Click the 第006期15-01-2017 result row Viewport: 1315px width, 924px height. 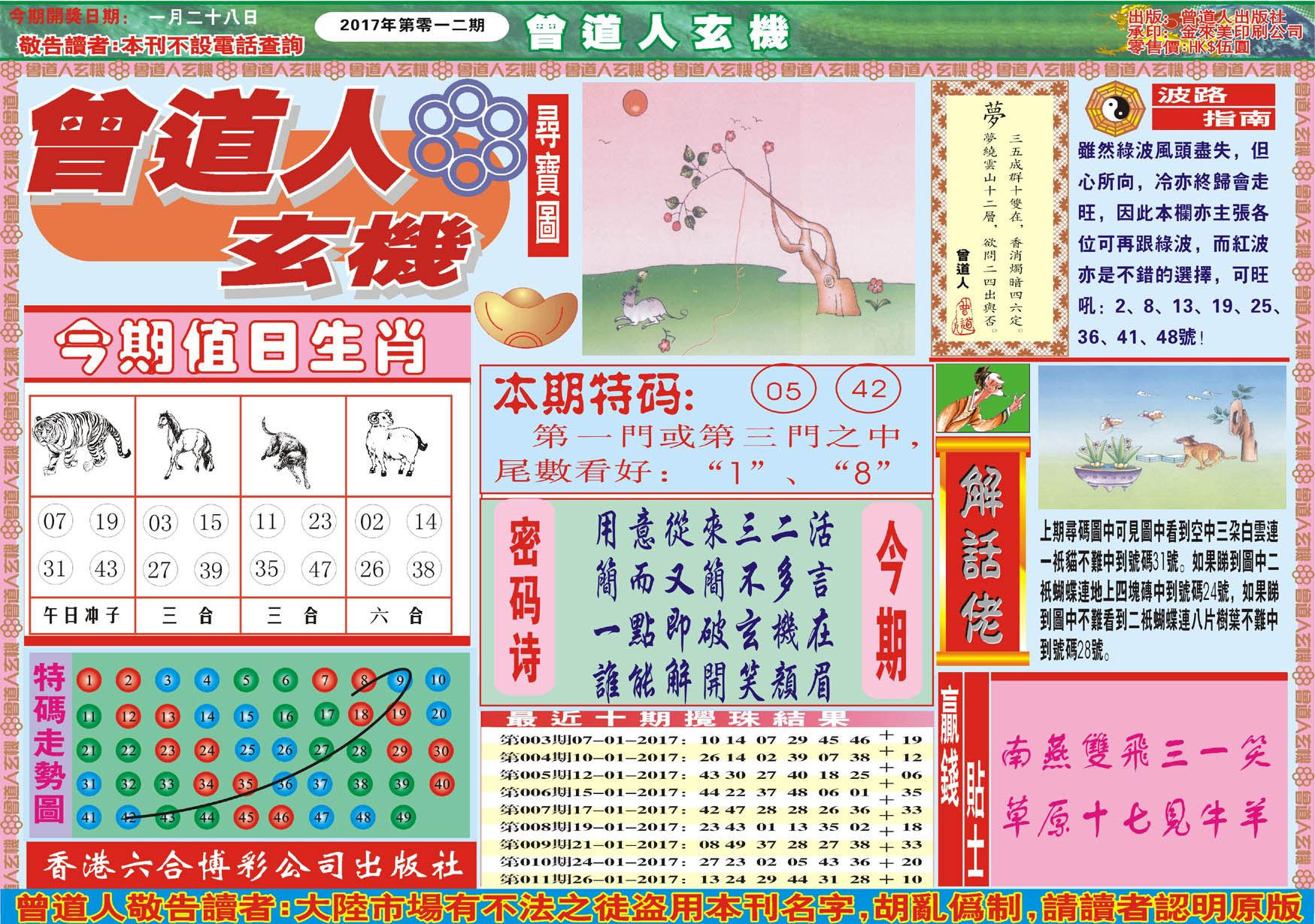(711, 792)
